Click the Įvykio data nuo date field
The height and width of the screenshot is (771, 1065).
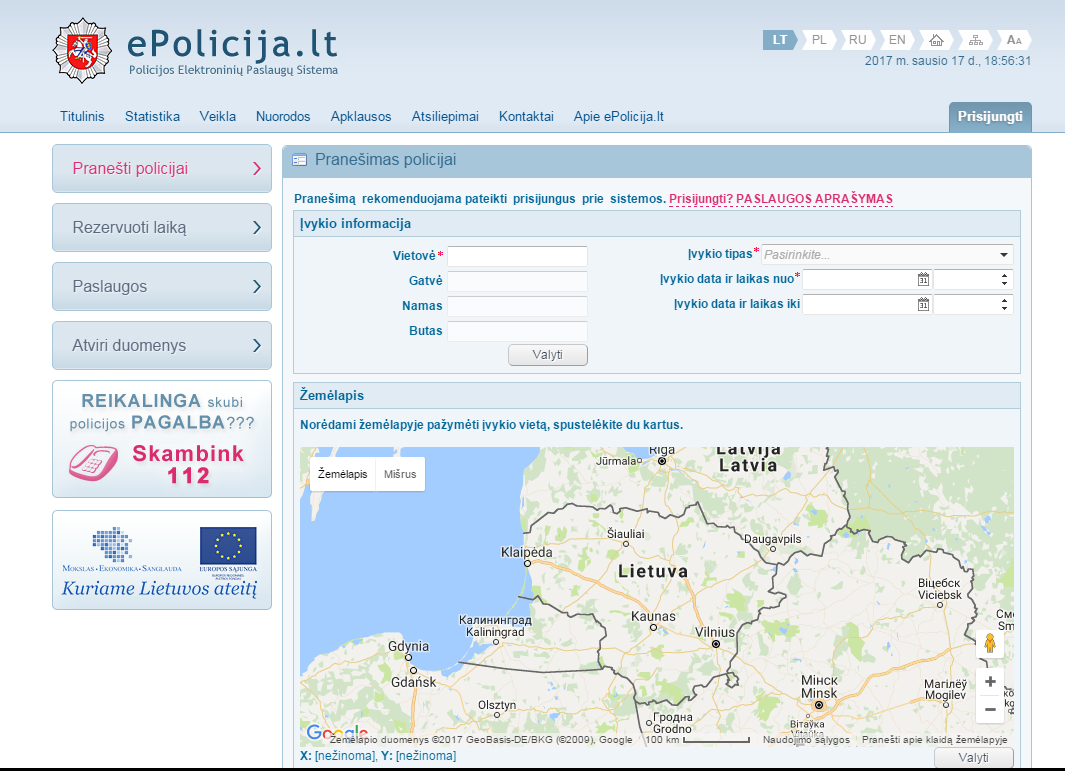coord(859,279)
